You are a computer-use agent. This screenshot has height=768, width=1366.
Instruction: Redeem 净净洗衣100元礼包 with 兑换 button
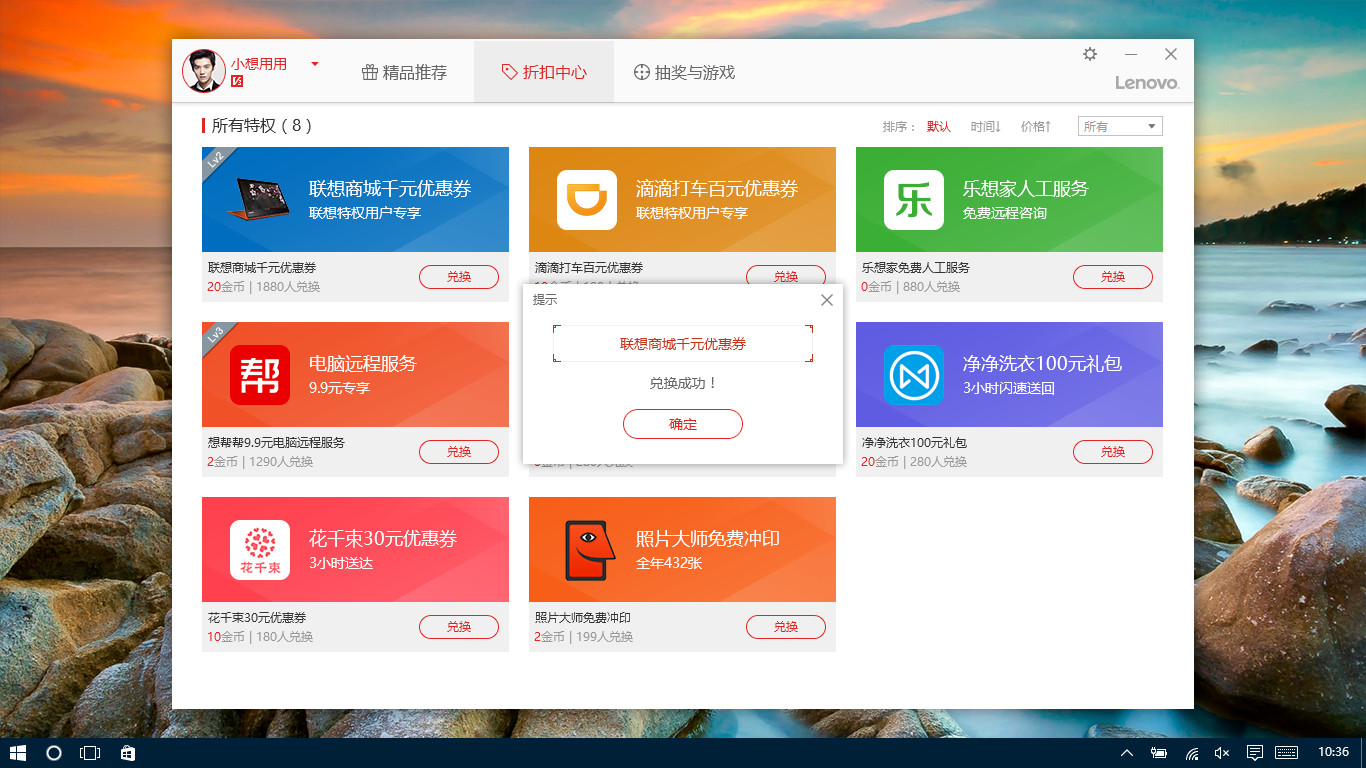pyautogui.click(x=1113, y=452)
